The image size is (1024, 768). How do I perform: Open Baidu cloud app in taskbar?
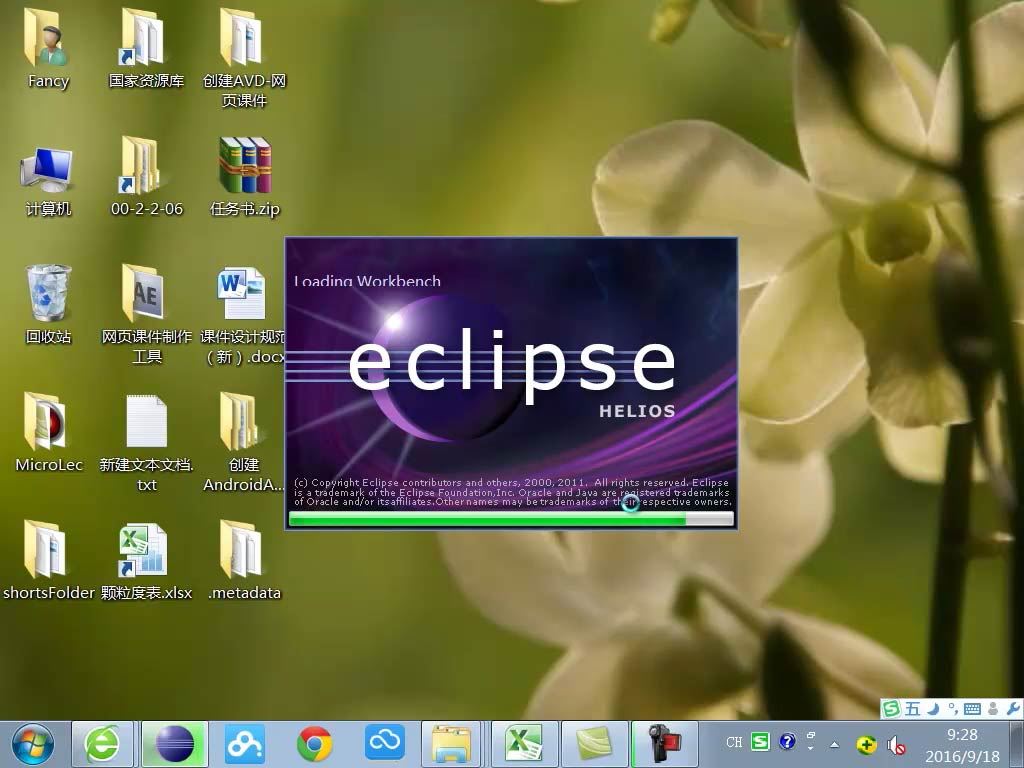click(244, 744)
